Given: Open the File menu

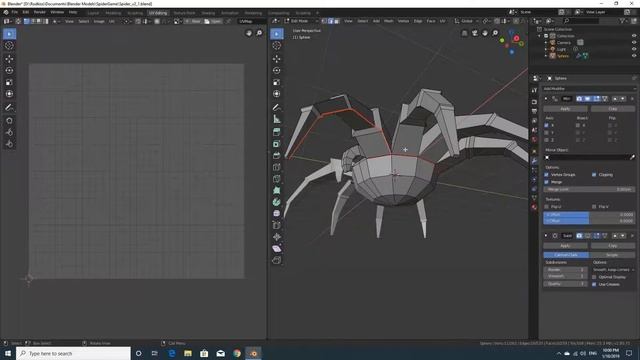Looking at the screenshot, I should (x=15, y=12).
